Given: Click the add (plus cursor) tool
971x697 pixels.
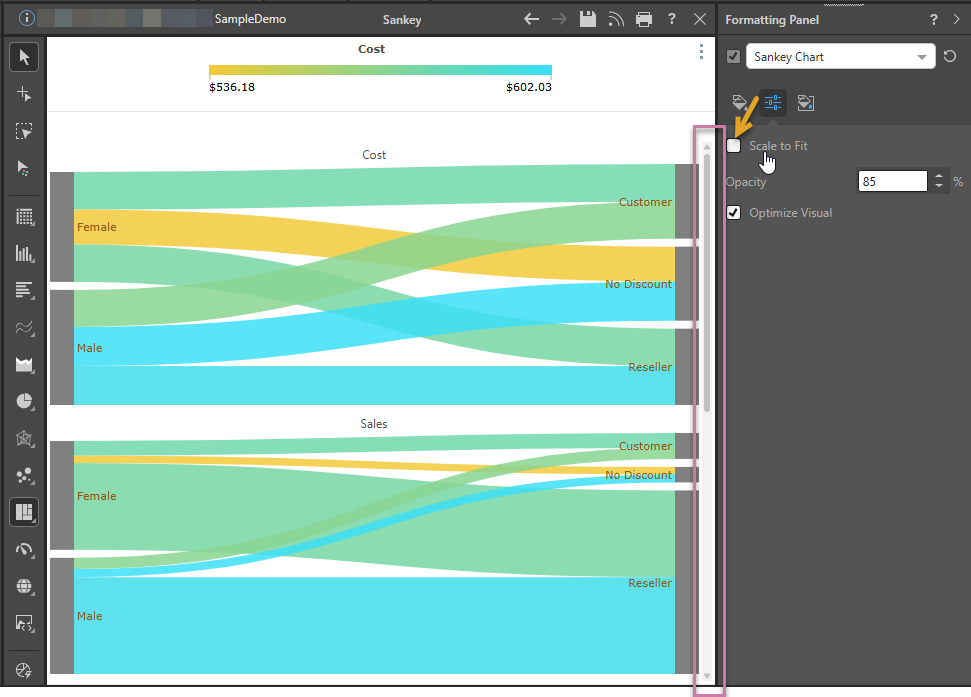Looking at the screenshot, I should (x=24, y=94).
